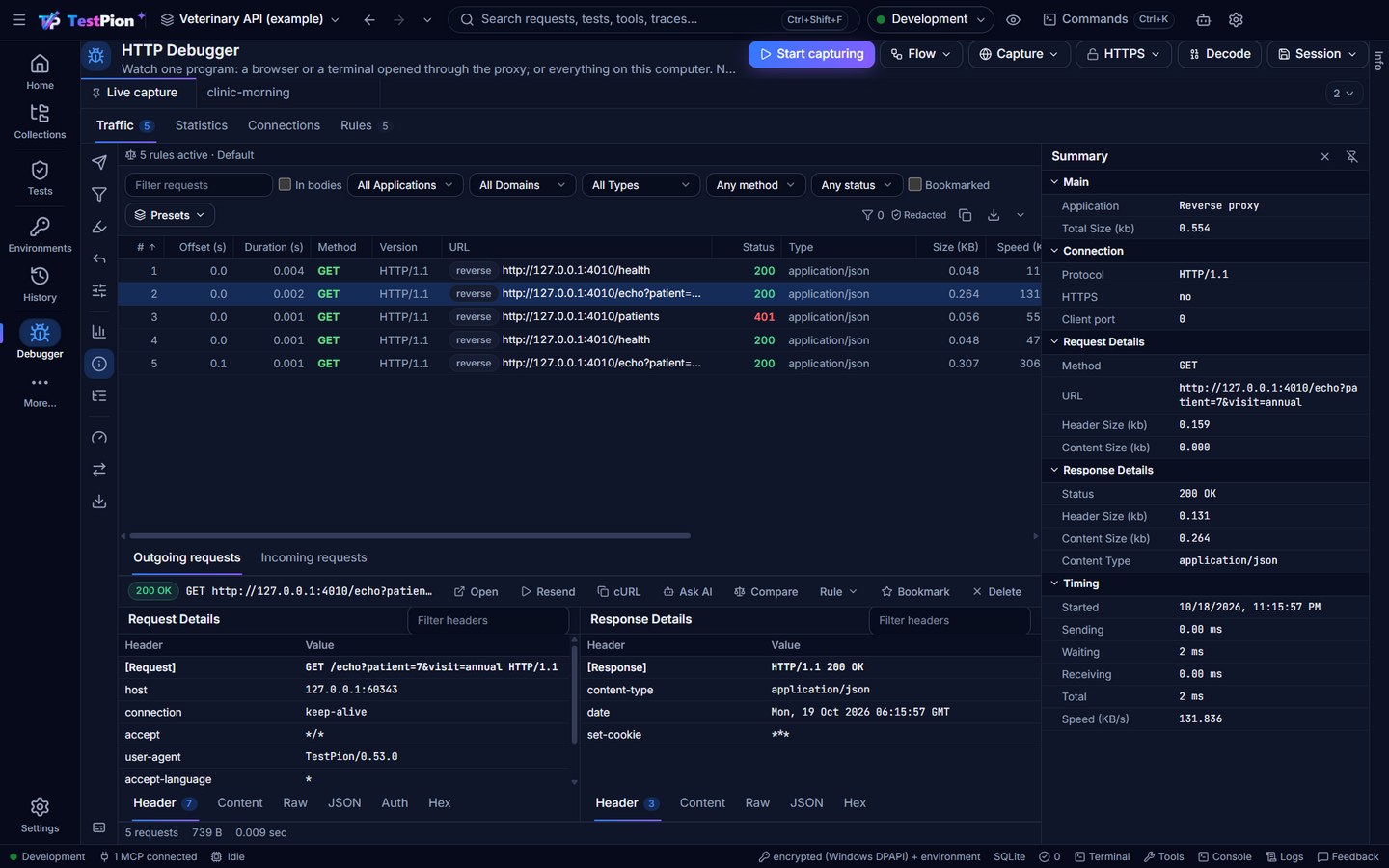Image resolution: width=1389 pixels, height=868 pixels.
Task: Click the Decode button
Action: pos(1220,54)
